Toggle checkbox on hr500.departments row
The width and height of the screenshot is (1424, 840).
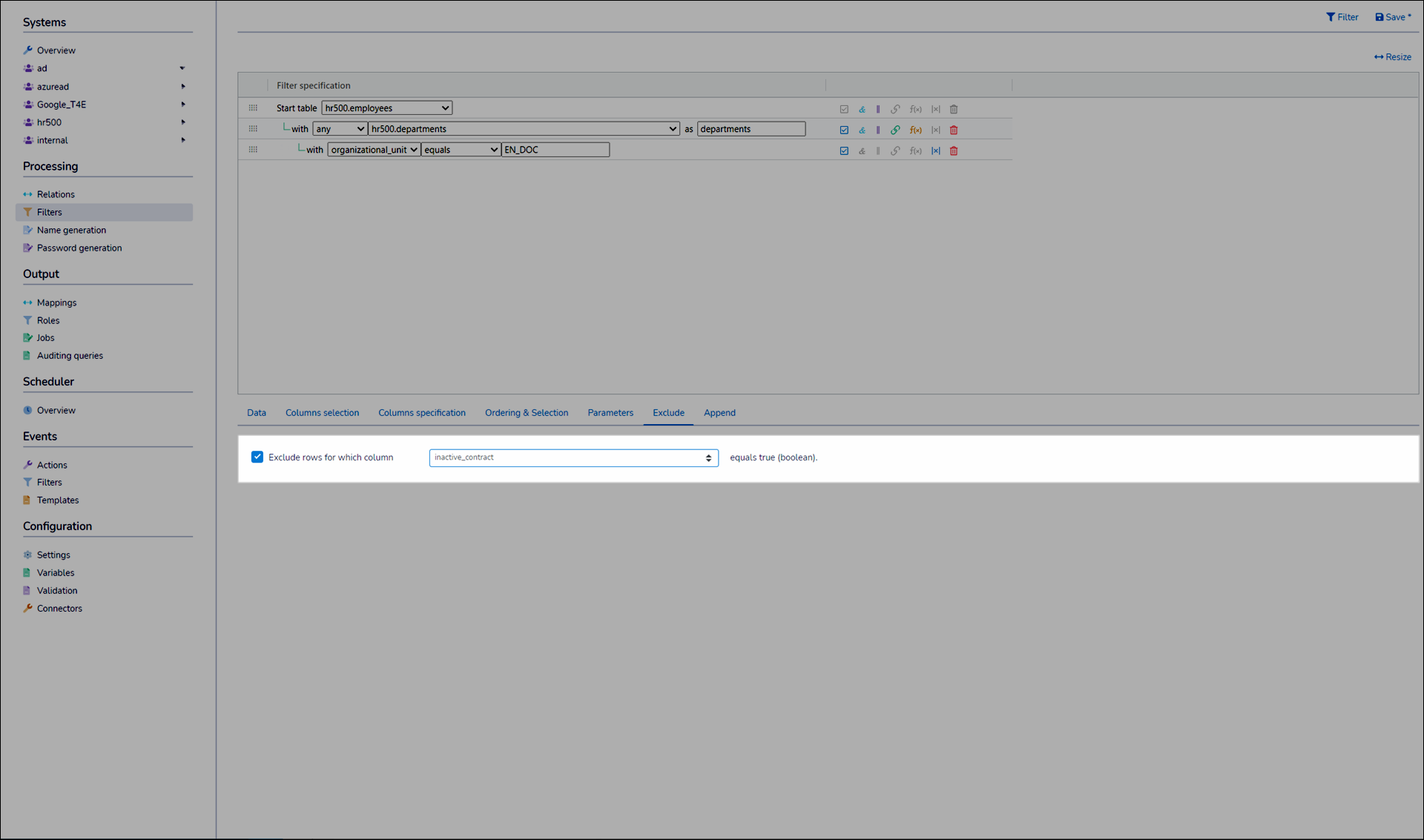click(844, 130)
